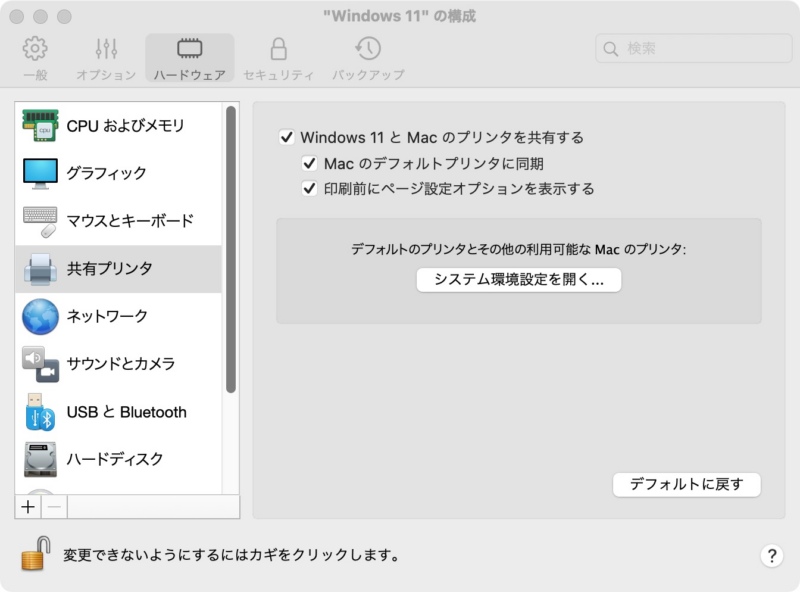
Task: Select the USB と Bluetooth label in the sidebar
Action: tap(127, 412)
